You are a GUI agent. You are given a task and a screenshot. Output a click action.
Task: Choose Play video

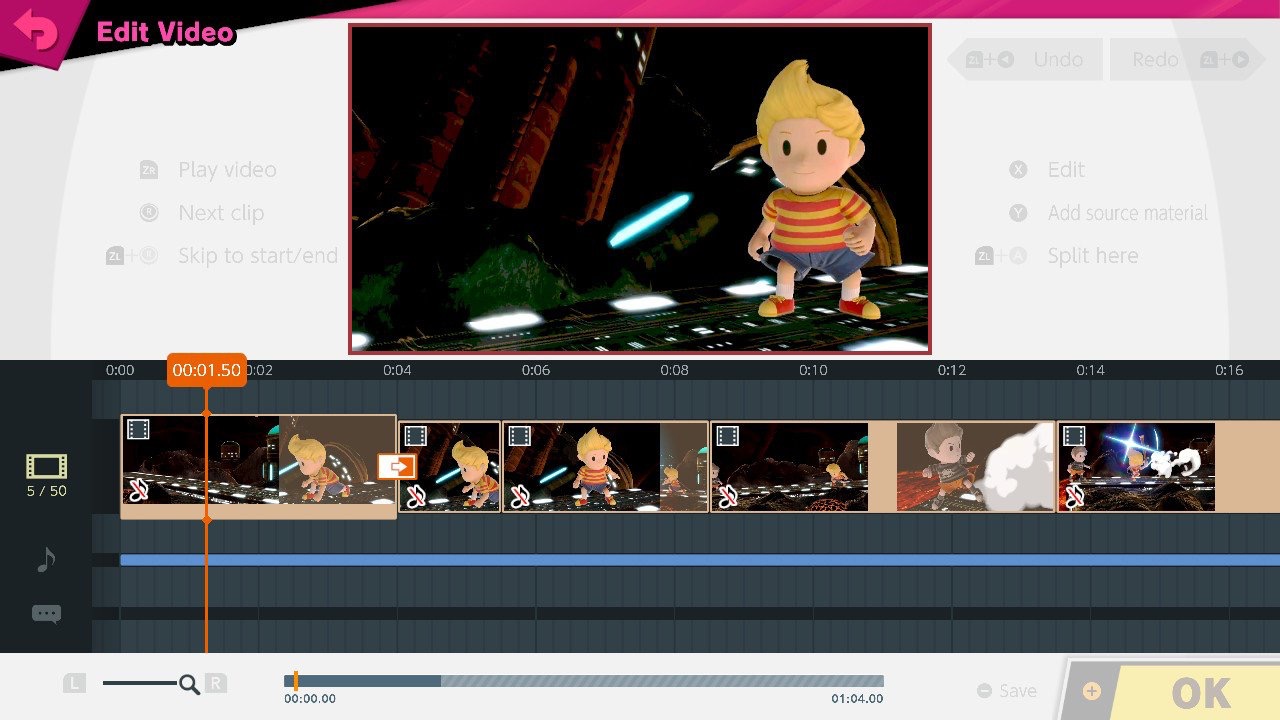[227, 170]
